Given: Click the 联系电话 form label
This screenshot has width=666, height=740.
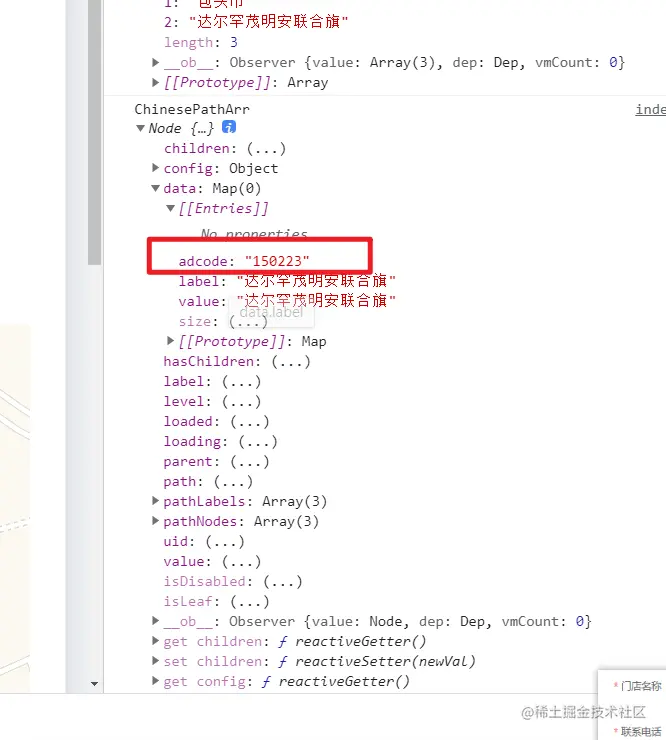Looking at the screenshot, I should coord(641,732).
